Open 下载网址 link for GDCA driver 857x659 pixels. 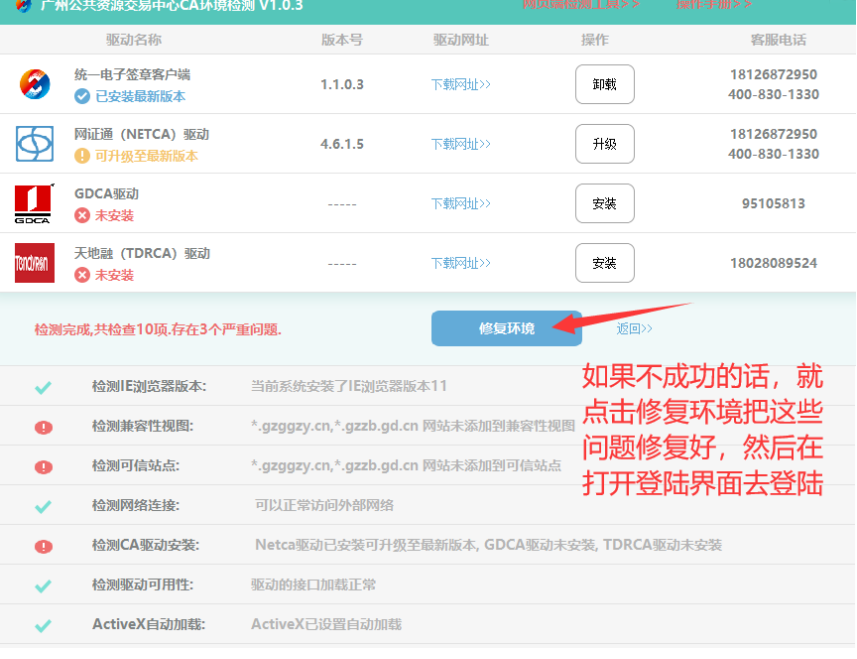pyautogui.click(x=461, y=204)
